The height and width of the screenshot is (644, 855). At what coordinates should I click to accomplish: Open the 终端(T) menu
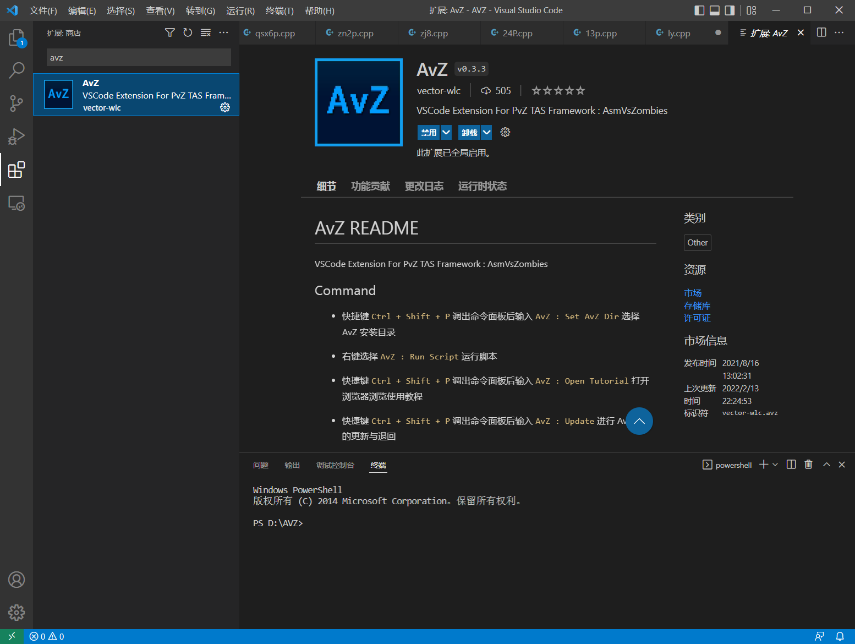(x=279, y=10)
